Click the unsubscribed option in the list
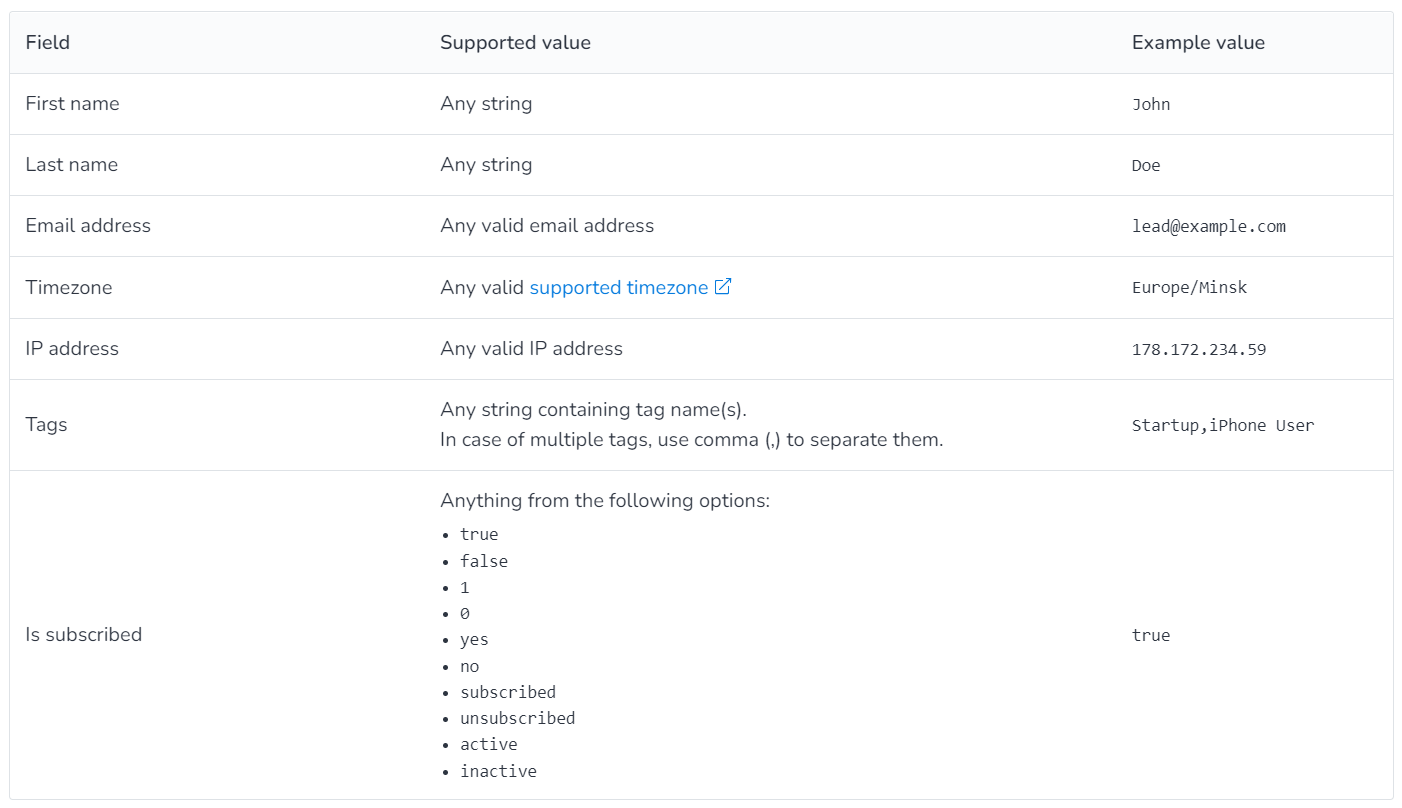Screen dimensions: 1402x808 (x=517, y=719)
